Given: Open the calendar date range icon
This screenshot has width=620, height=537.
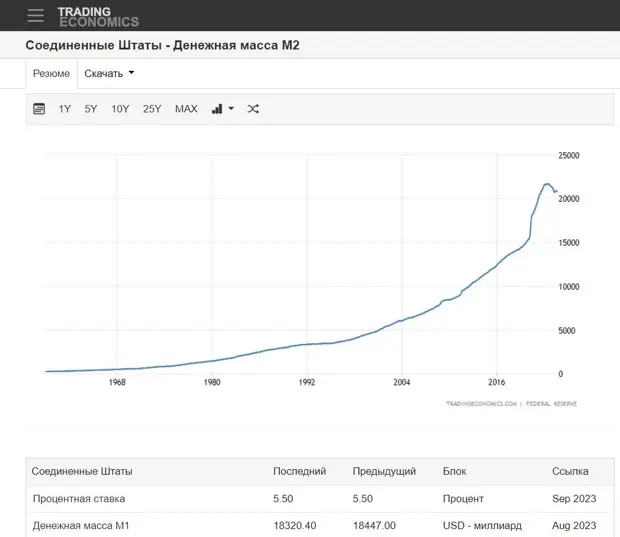Looking at the screenshot, I should click(39, 109).
